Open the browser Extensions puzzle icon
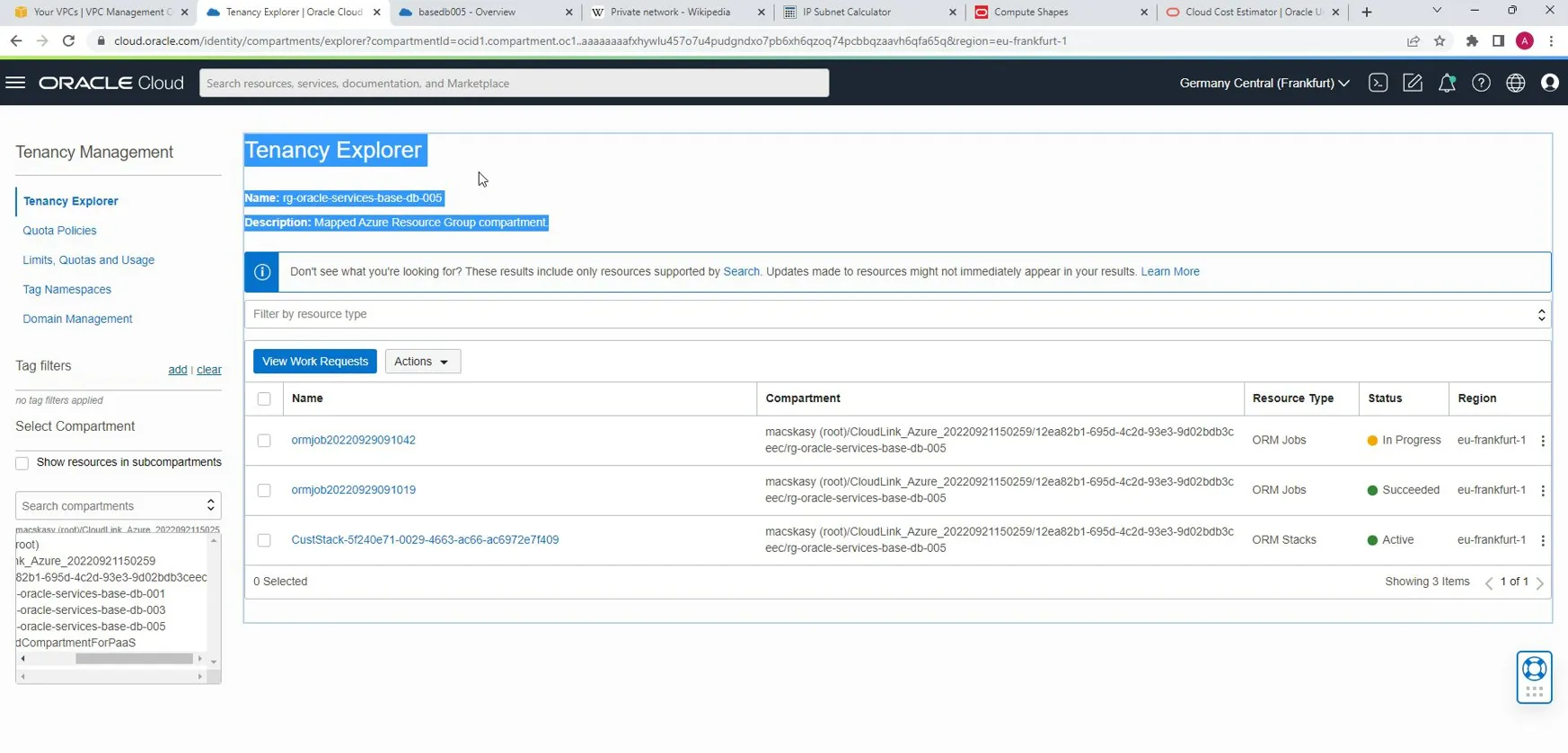 click(x=1471, y=40)
